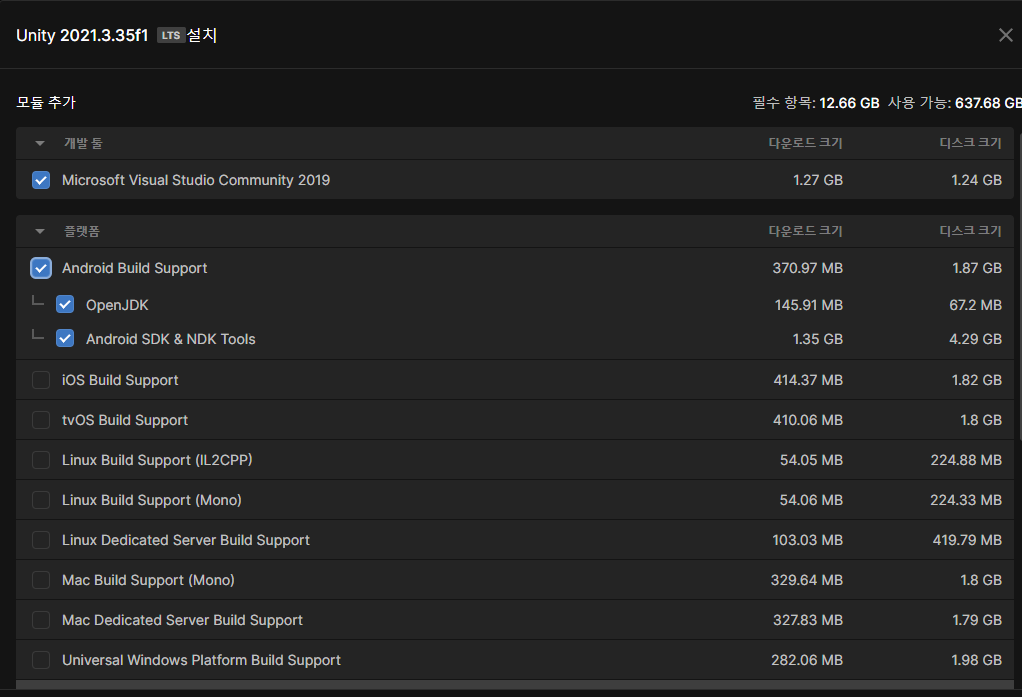
Task: Click Linux Dedicated Server 103.03 MB size
Action: click(x=808, y=540)
